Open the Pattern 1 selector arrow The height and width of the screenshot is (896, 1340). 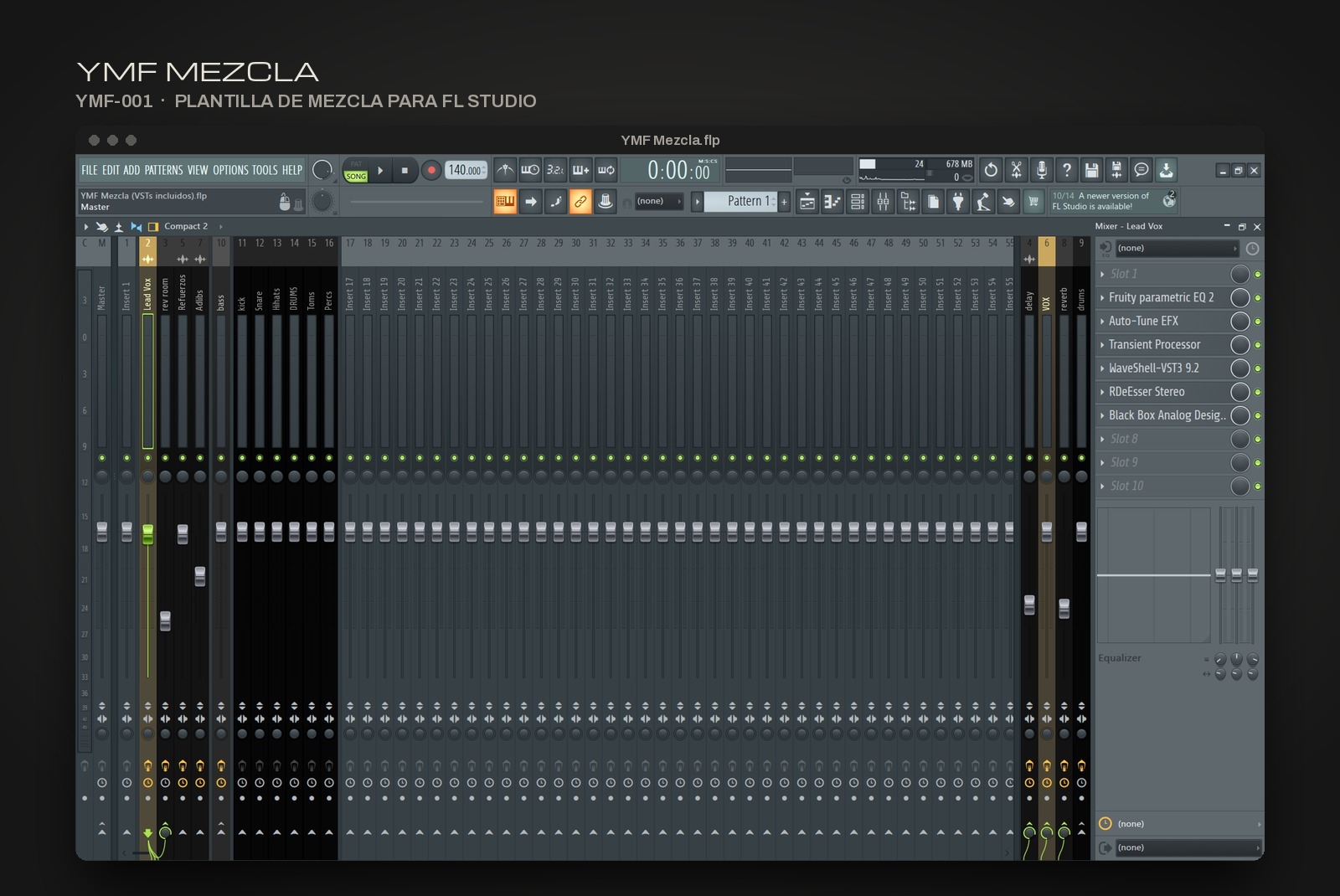pyautogui.click(x=697, y=201)
